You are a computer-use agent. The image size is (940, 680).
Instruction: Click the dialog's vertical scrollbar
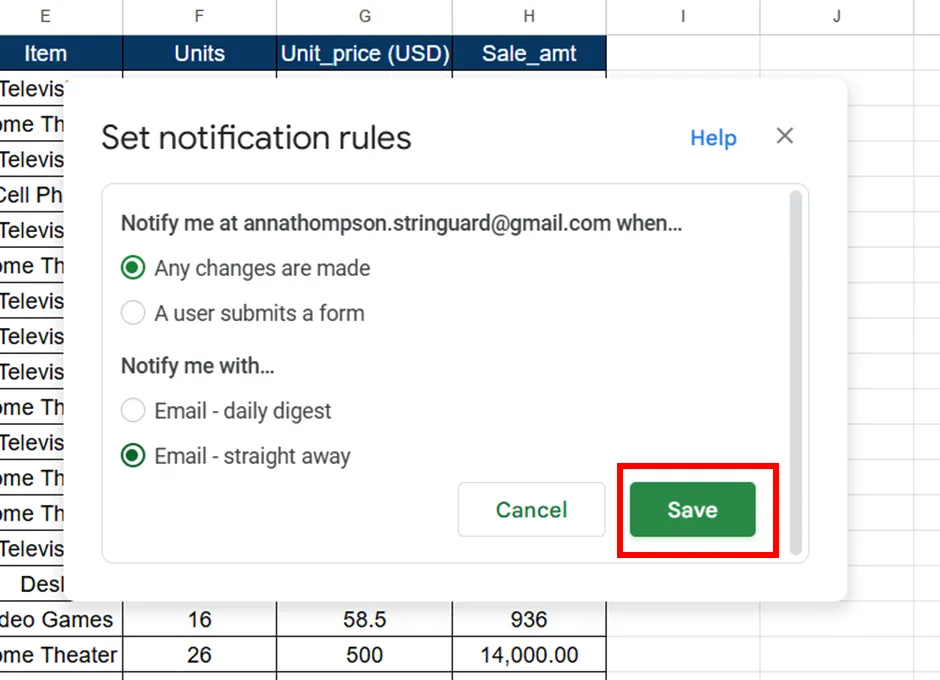click(x=796, y=372)
